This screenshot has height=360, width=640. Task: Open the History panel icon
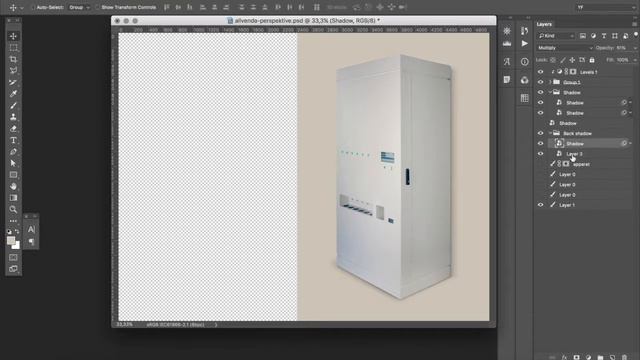pos(524,31)
